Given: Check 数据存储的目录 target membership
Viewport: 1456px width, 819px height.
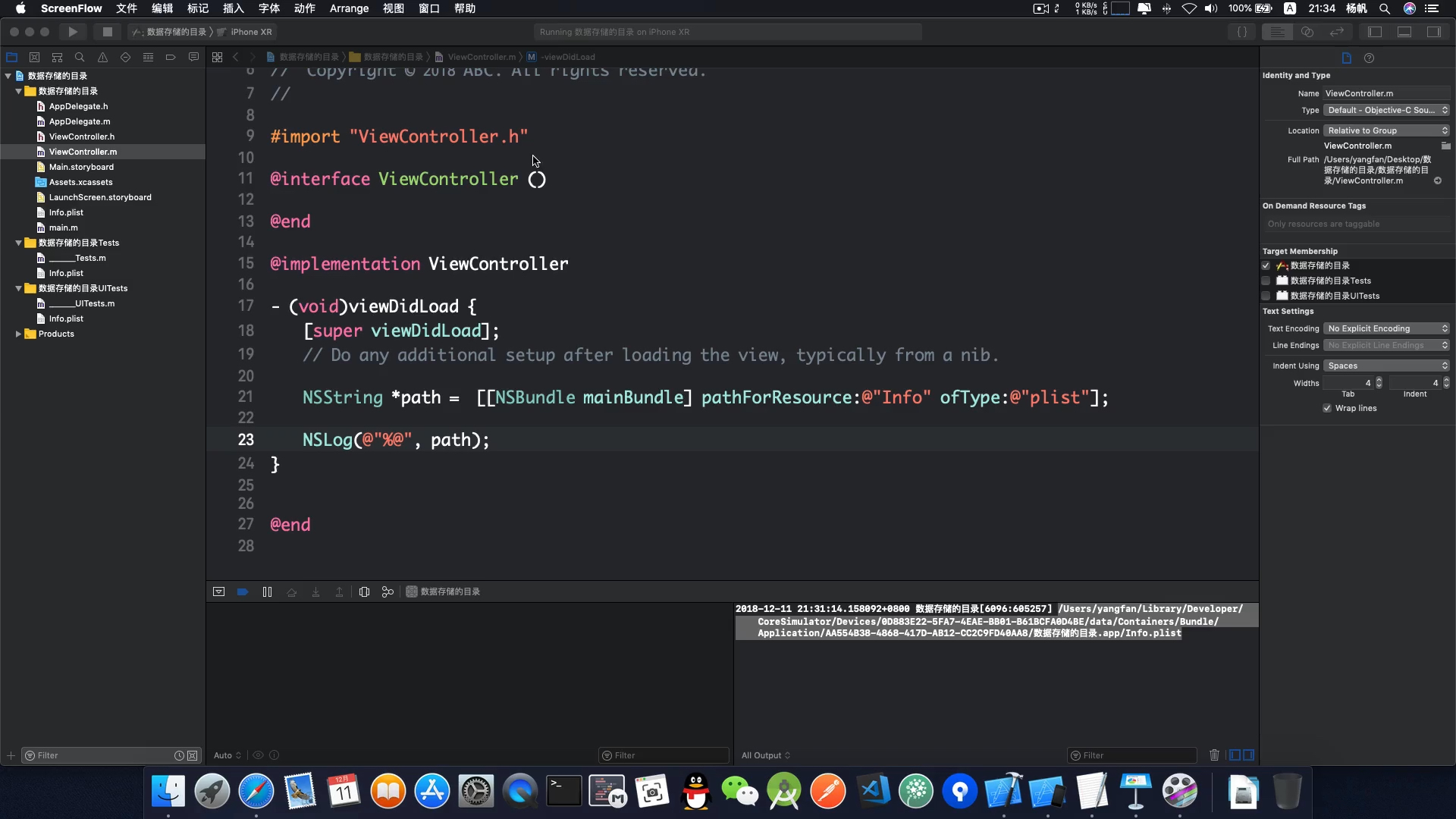Looking at the screenshot, I should point(1266,265).
